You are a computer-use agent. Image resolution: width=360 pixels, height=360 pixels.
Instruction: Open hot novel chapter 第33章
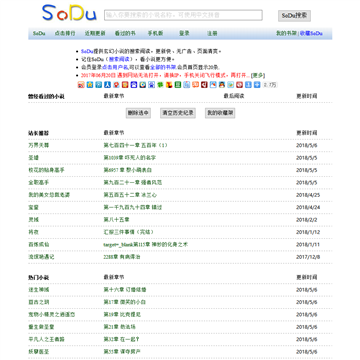point(122,352)
